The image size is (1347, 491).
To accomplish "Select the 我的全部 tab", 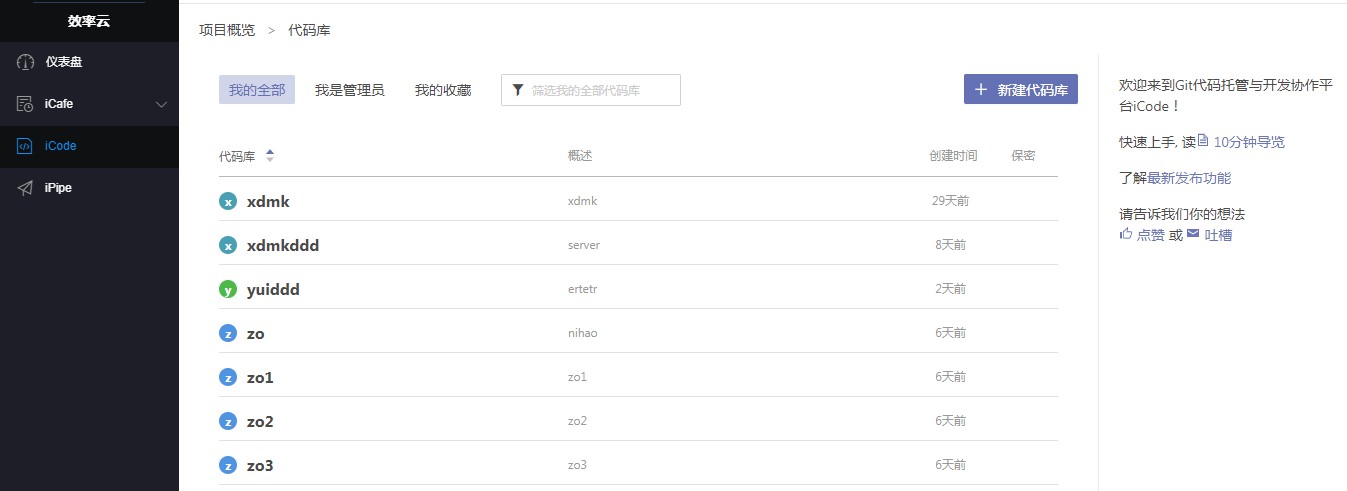I will [x=257, y=90].
